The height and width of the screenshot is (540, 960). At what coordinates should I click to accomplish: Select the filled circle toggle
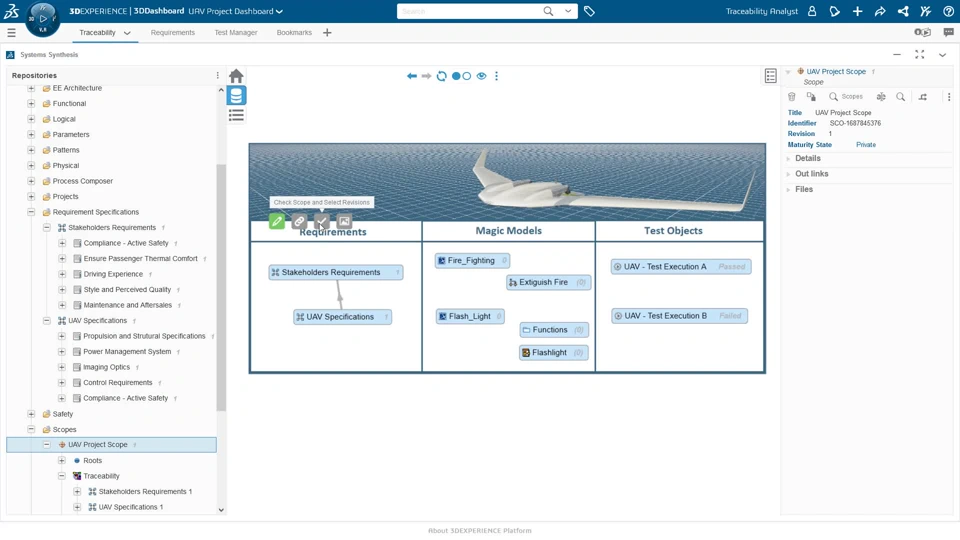click(456, 76)
